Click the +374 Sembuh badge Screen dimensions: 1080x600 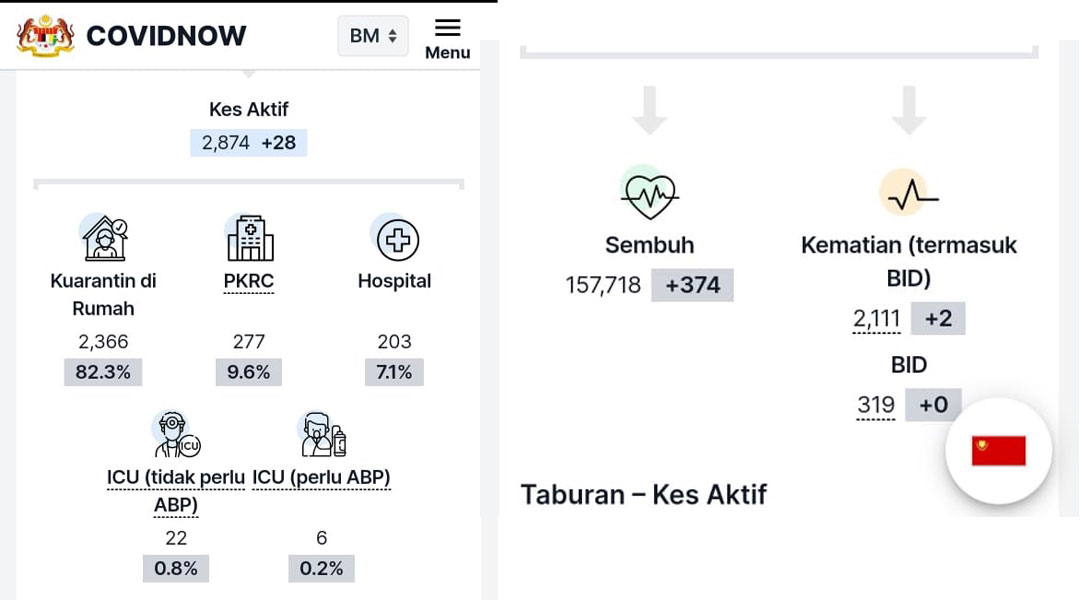(x=692, y=285)
